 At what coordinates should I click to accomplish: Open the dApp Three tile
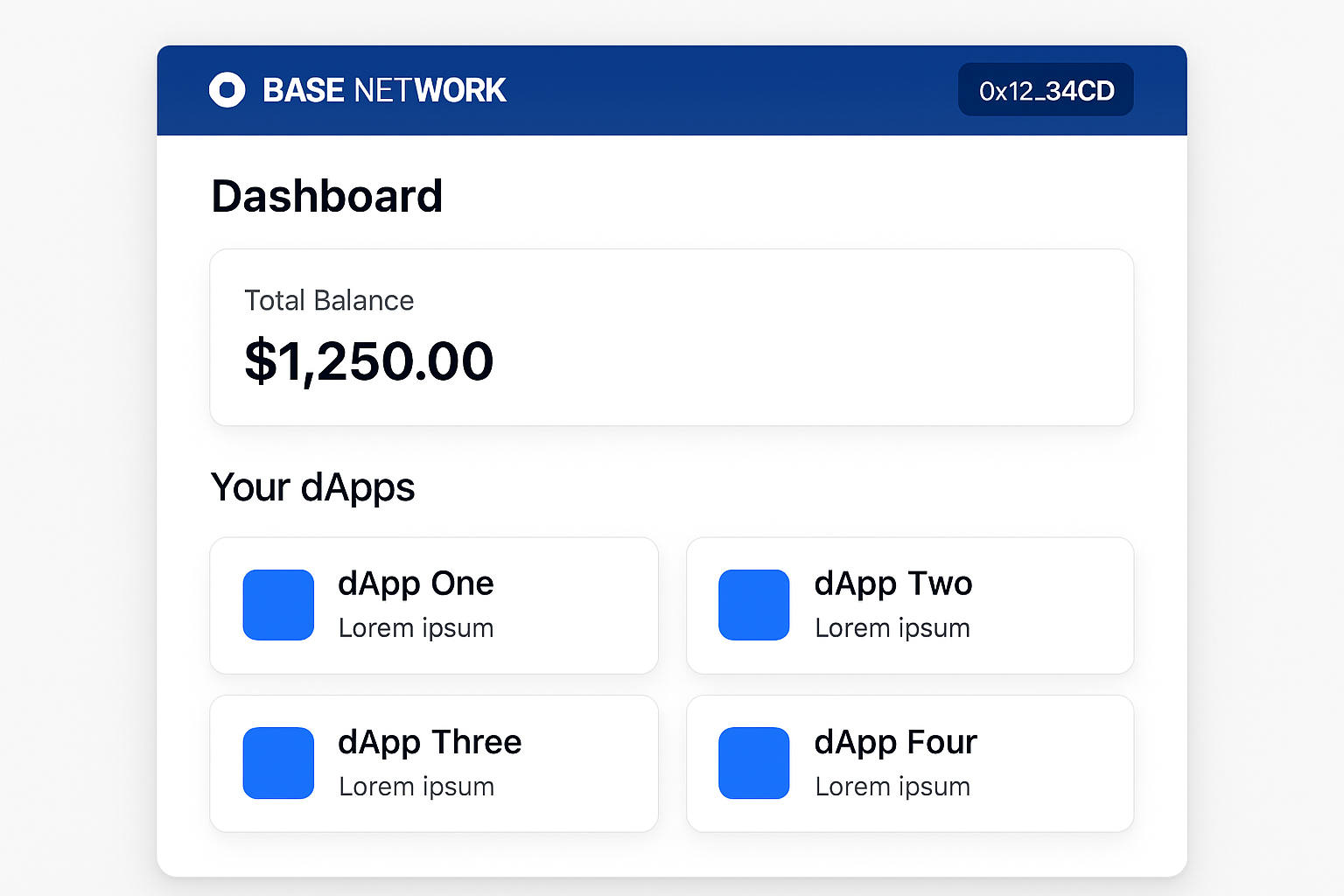click(x=433, y=763)
